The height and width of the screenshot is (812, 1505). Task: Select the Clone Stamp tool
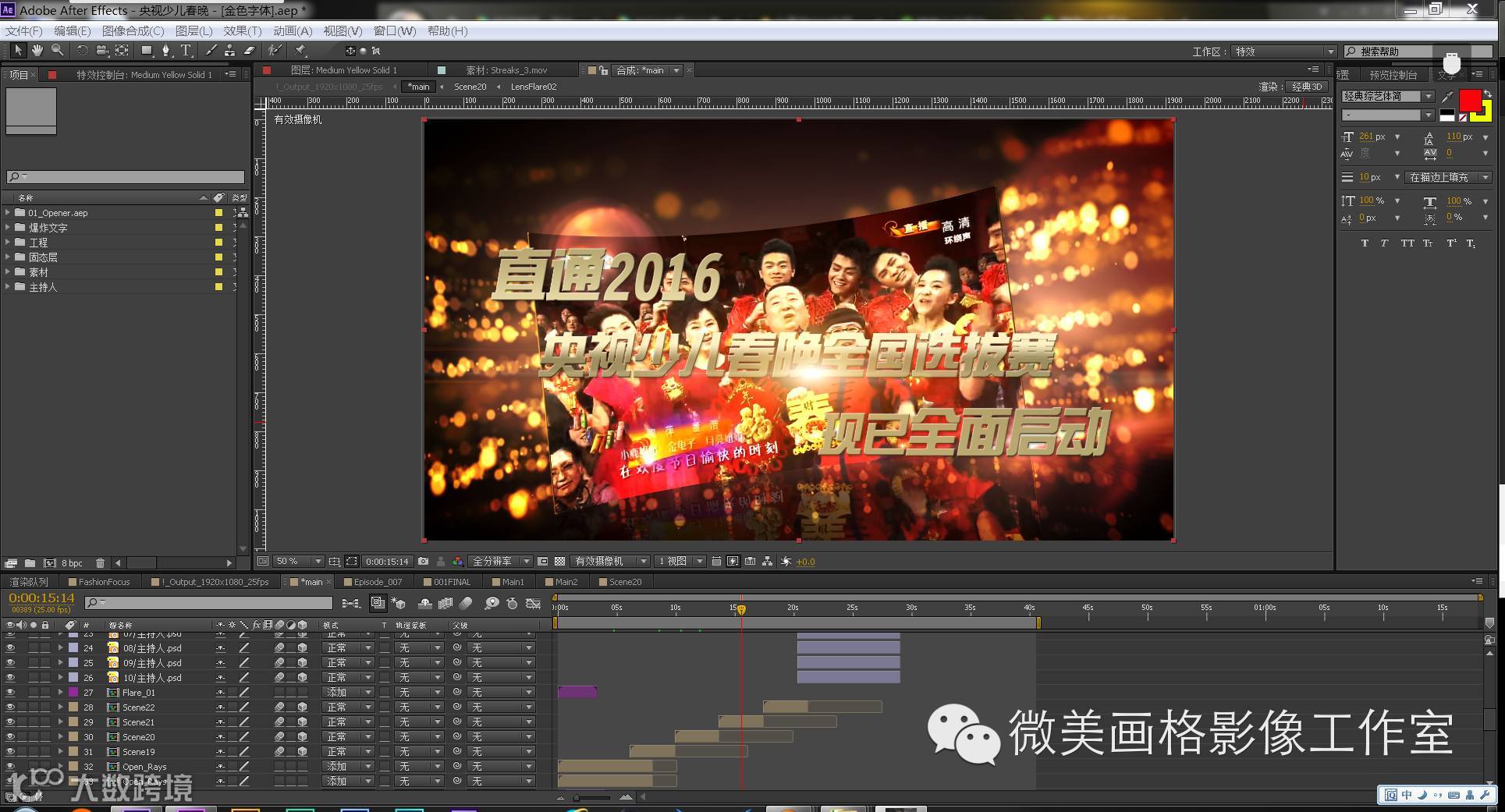click(229, 51)
